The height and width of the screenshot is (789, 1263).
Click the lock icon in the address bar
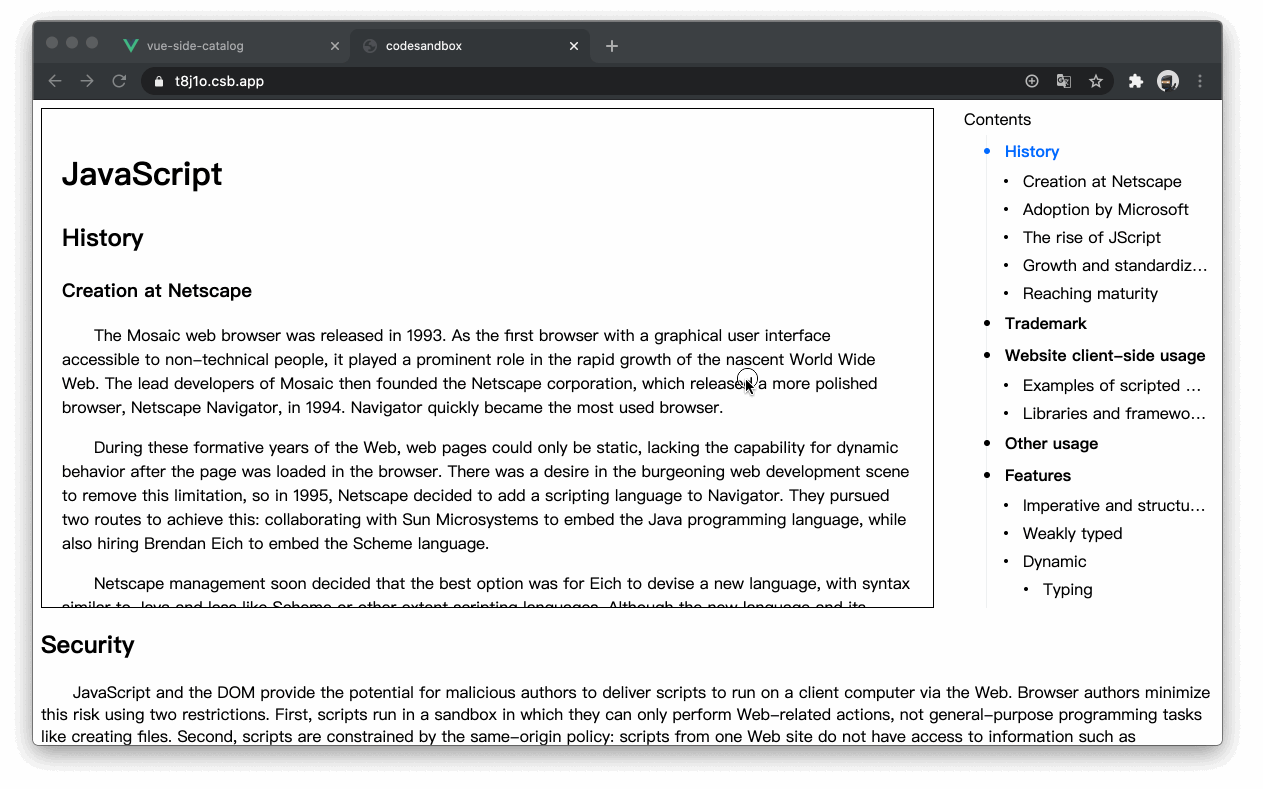pos(159,82)
